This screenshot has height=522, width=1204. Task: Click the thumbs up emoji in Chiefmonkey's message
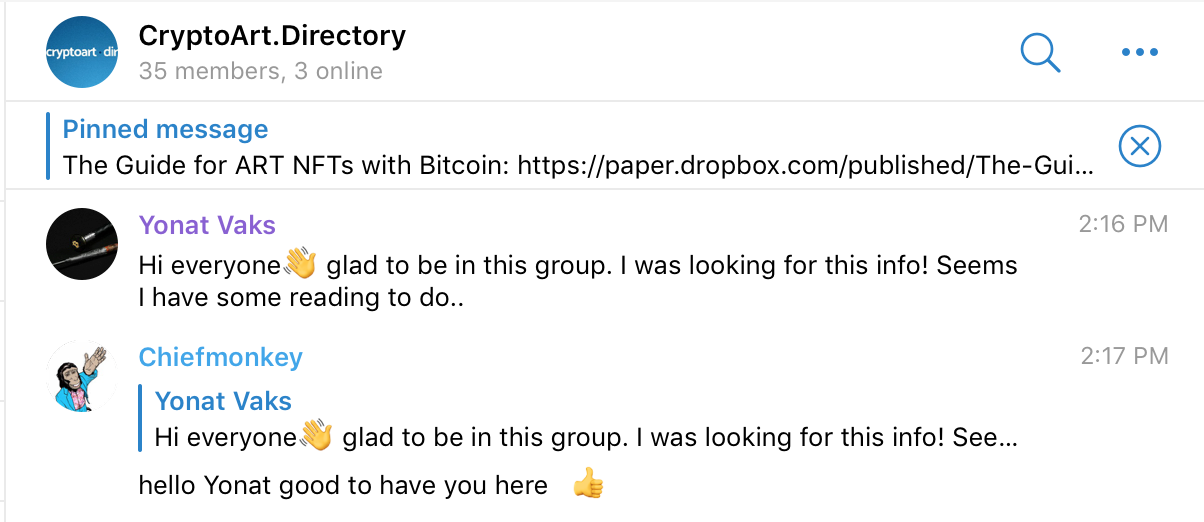click(x=588, y=486)
